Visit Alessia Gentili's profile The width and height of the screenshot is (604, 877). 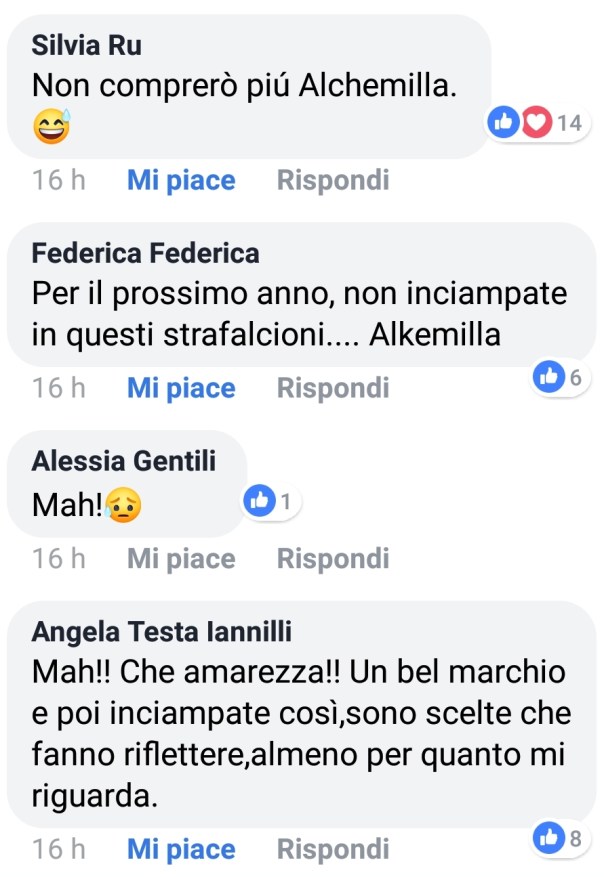tap(124, 461)
